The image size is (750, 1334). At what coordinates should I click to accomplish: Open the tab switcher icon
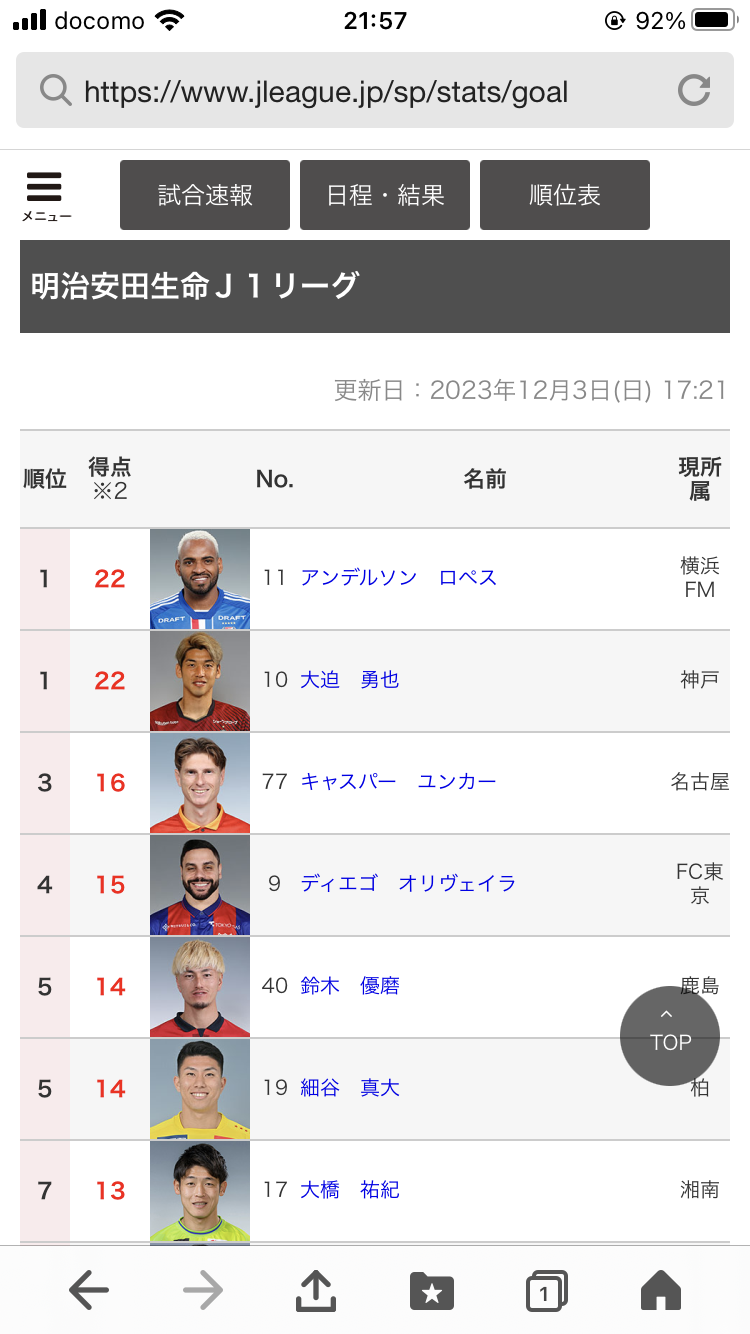point(546,1291)
